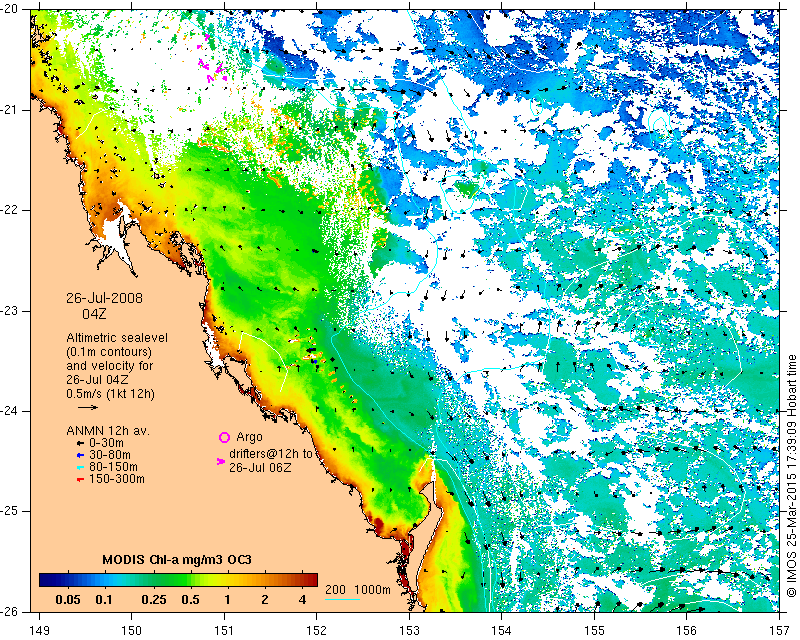Screen dimensions: 800x640
Task: Click the 'Argo' legend label
Action: pos(249,437)
